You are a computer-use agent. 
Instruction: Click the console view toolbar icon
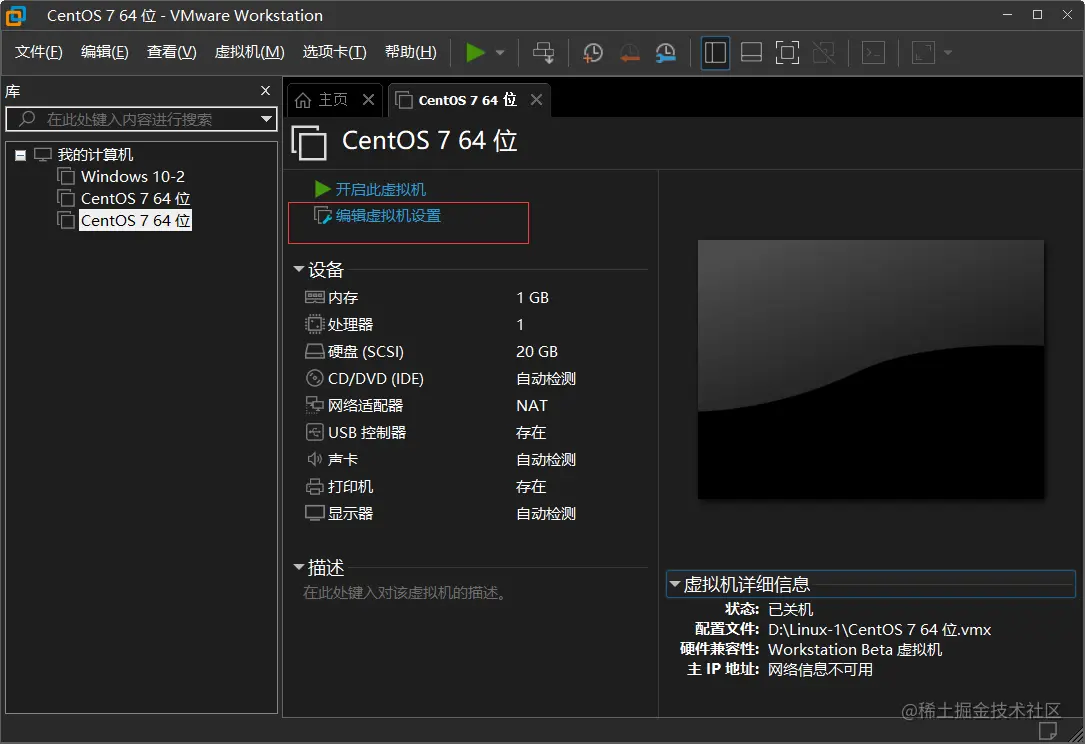[x=873, y=53]
